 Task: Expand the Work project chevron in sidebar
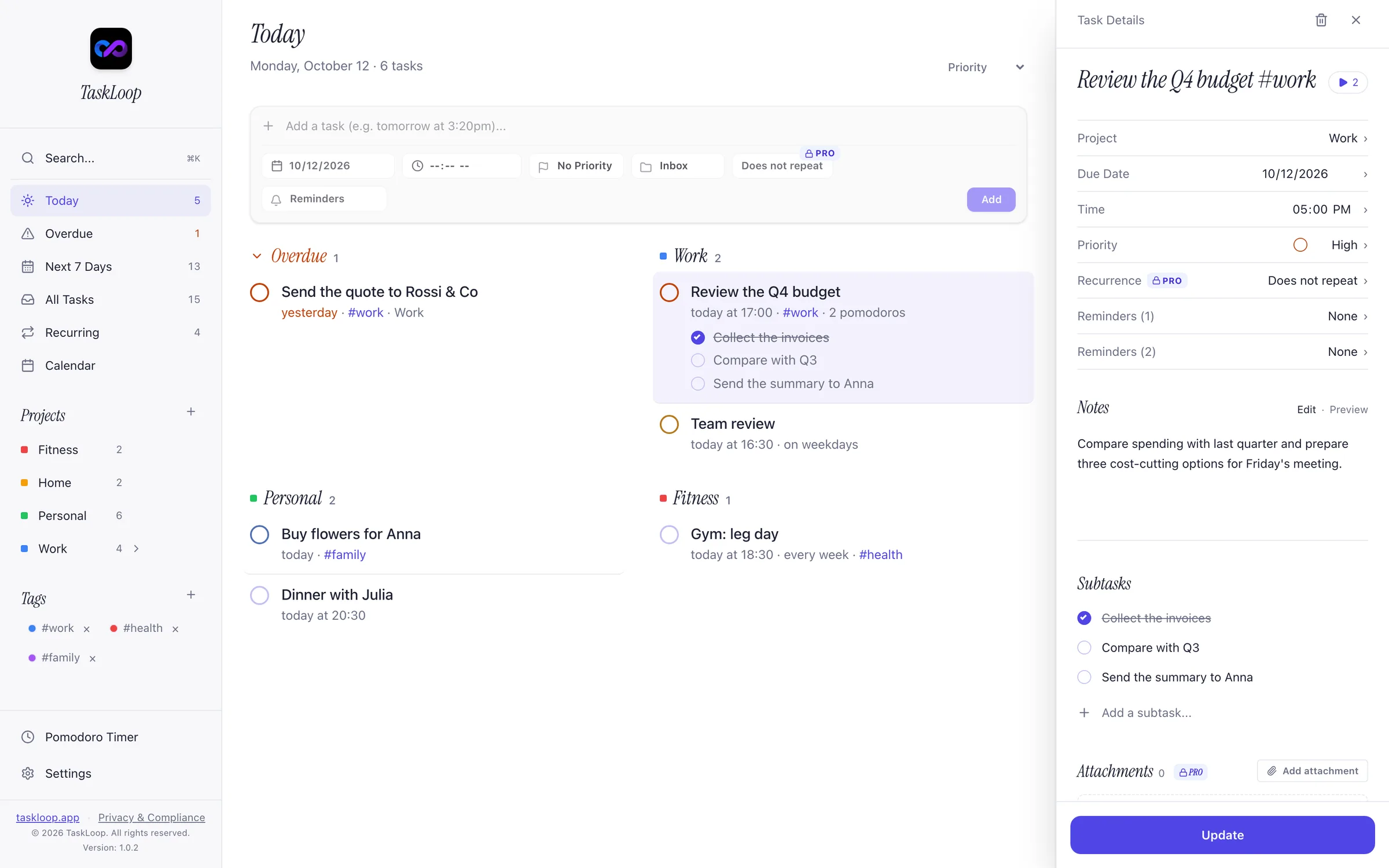point(137,549)
